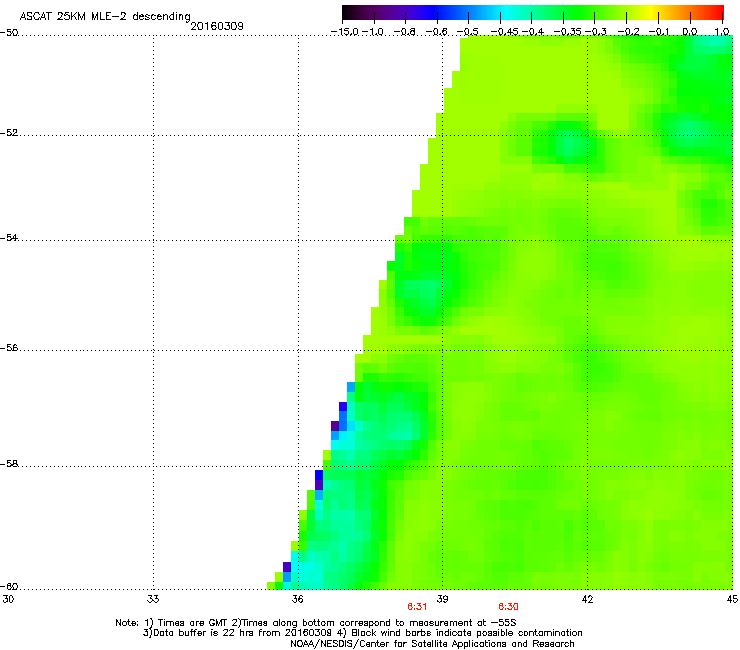Click the plot title 'ASCAT 25KM MLE-2 descending'

click(x=105, y=16)
